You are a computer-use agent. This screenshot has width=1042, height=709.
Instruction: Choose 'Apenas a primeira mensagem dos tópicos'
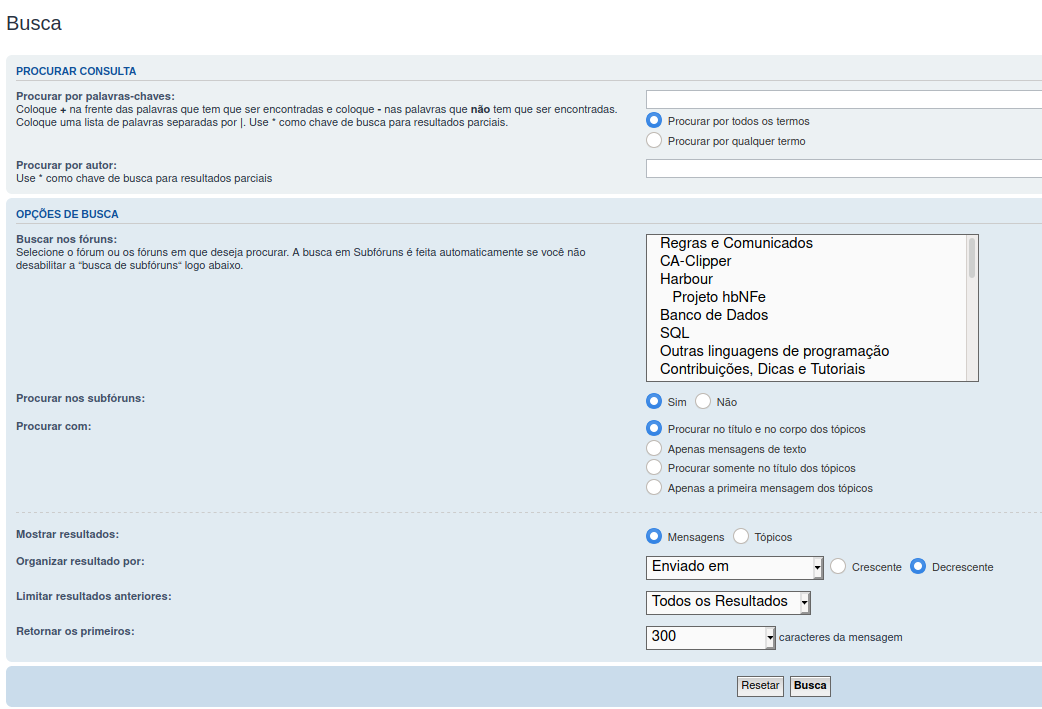(654, 488)
